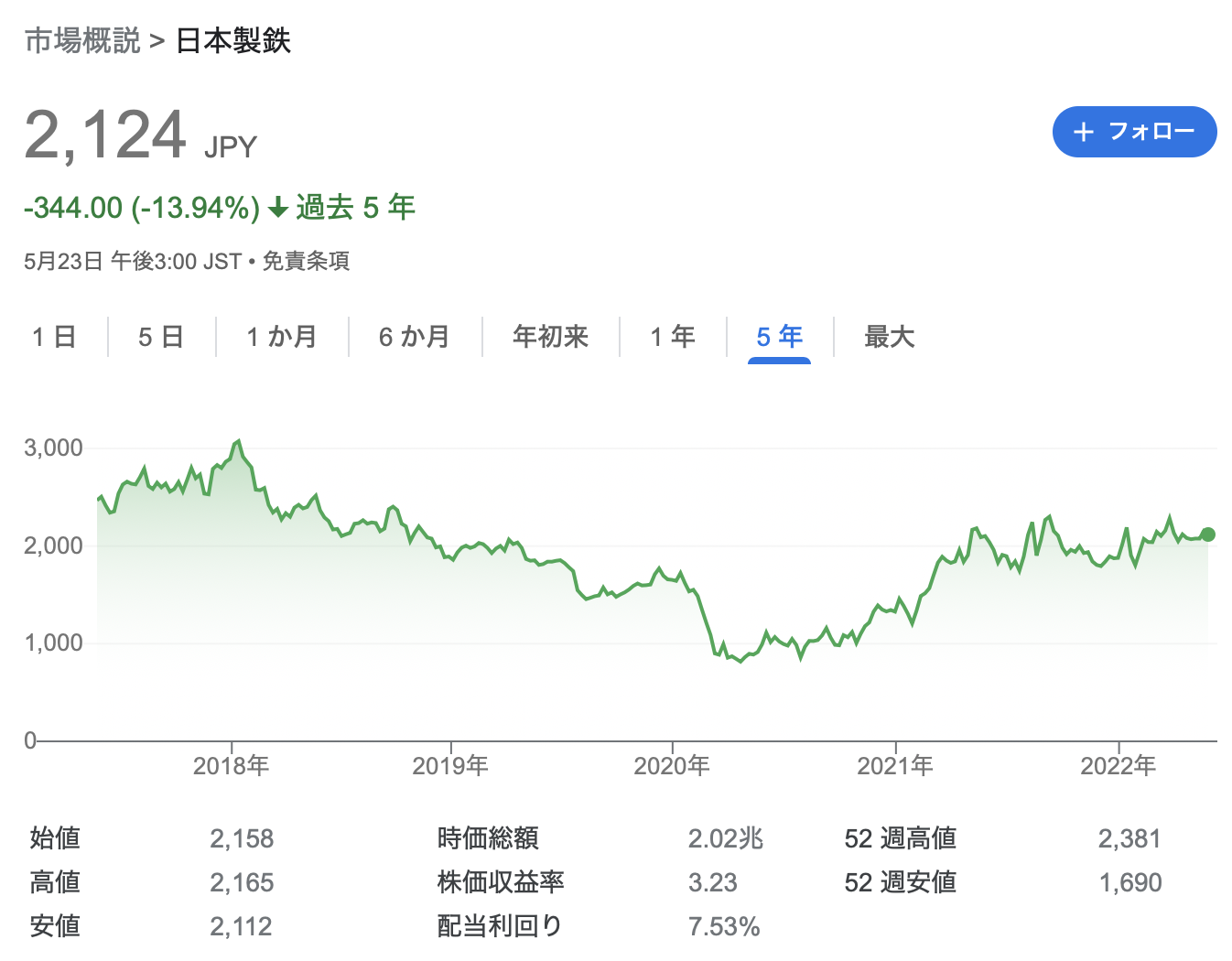The image size is (1232, 961).
Task: Click the 2,124 current price value
Action: click(x=106, y=135)
